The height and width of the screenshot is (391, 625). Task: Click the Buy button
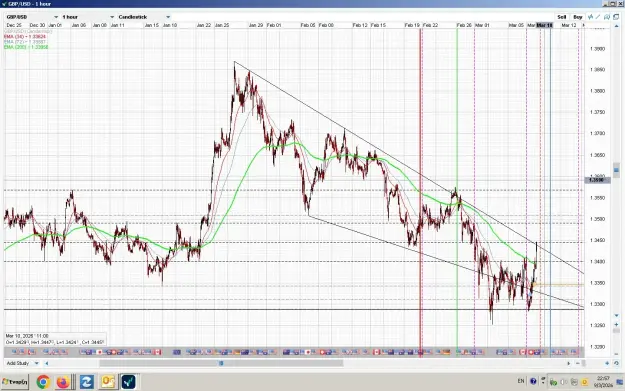[578, 17]
